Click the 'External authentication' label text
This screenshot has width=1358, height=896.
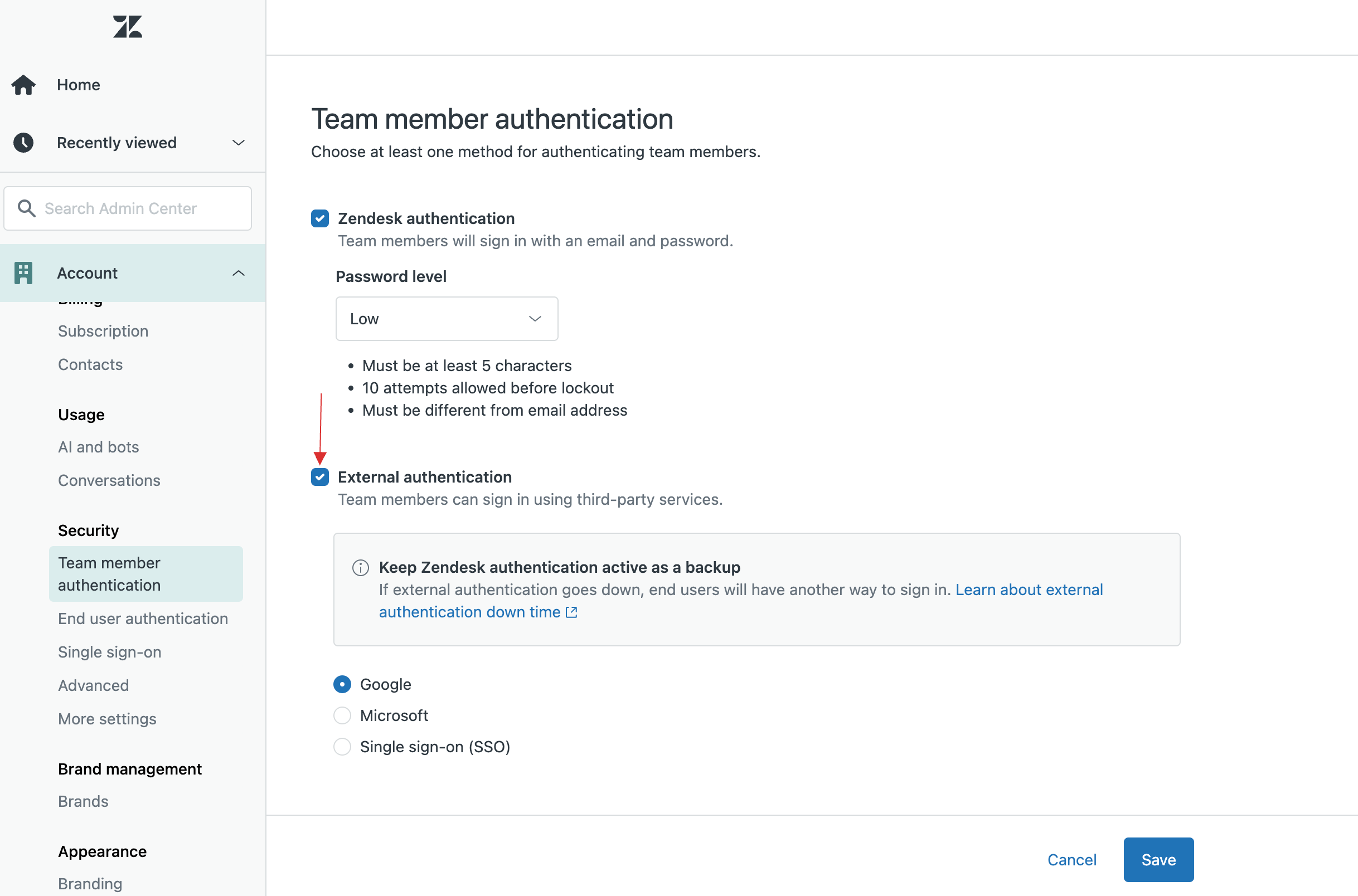pyautogui.click(x=425, y=476)
